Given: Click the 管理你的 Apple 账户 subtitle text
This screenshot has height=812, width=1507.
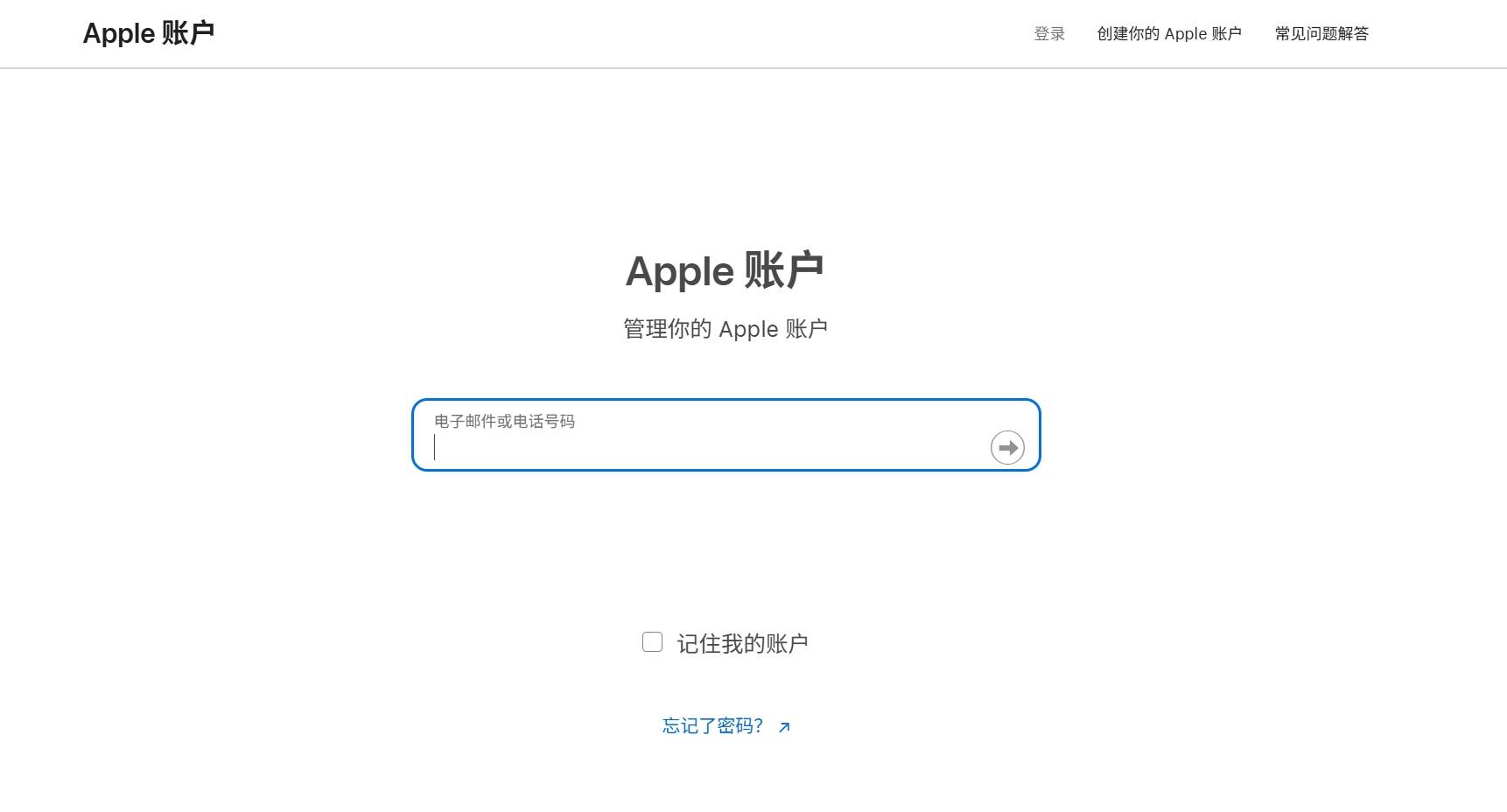Looking at the screenshot, I should [725, 329].
